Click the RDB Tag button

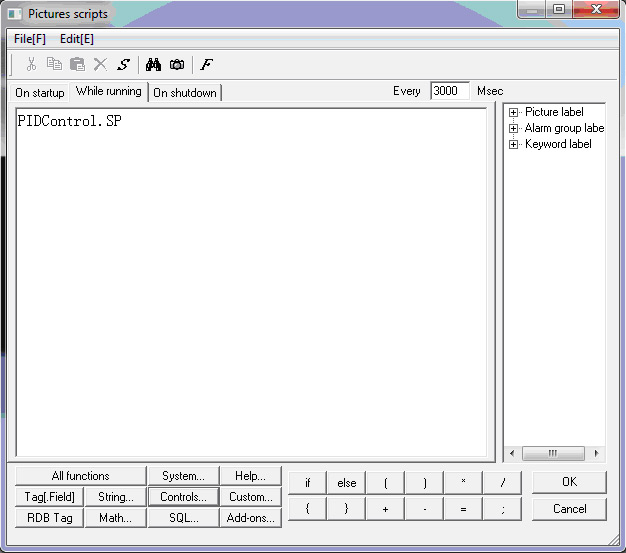click(50, 518)
